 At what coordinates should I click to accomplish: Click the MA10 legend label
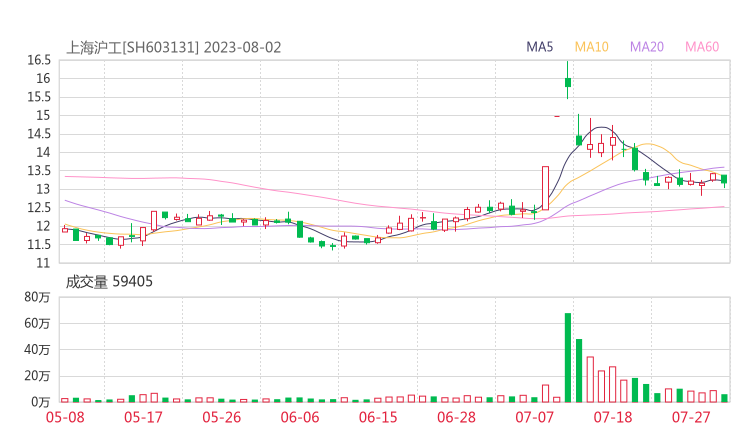(x=591, y=47)
